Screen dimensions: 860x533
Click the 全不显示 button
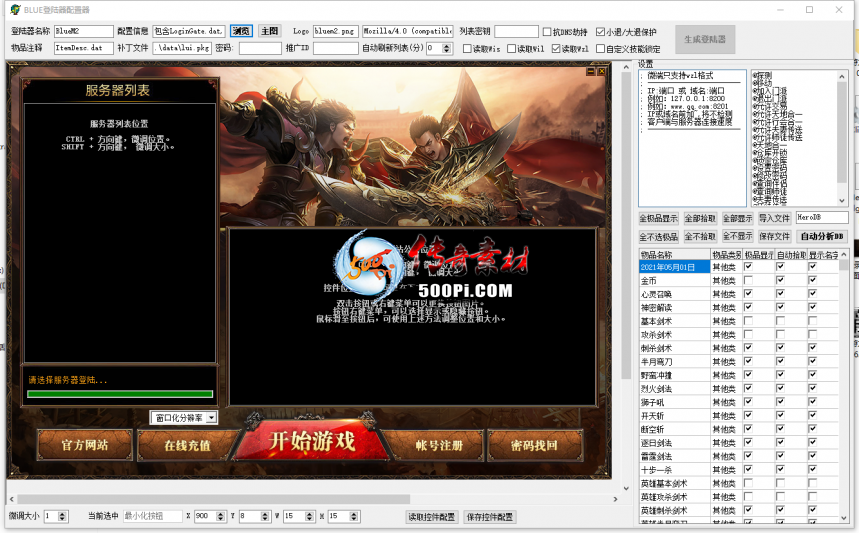pyautogui.click(x=737, y=236)
